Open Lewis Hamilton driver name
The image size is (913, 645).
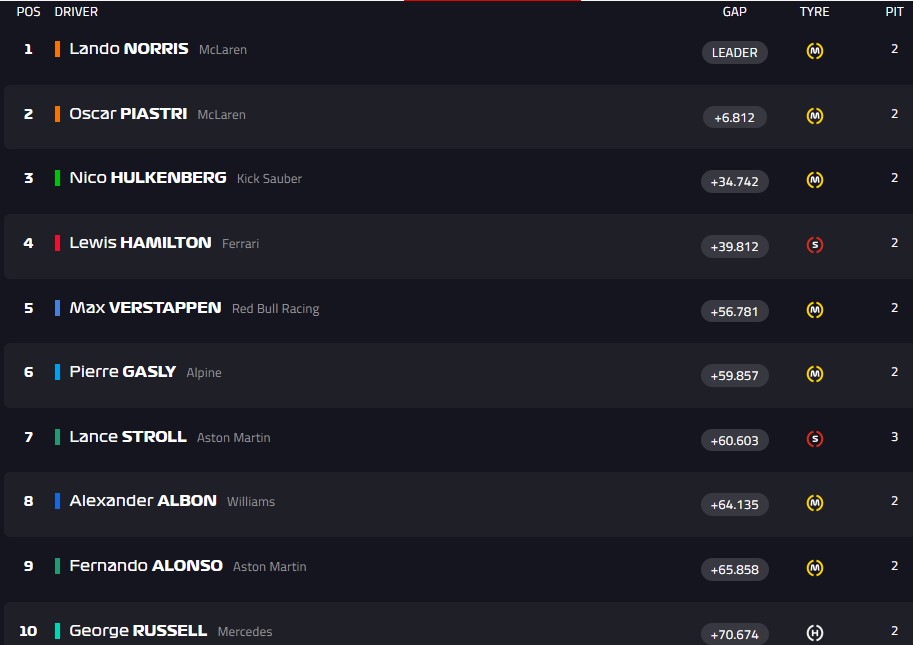[140, 243]
